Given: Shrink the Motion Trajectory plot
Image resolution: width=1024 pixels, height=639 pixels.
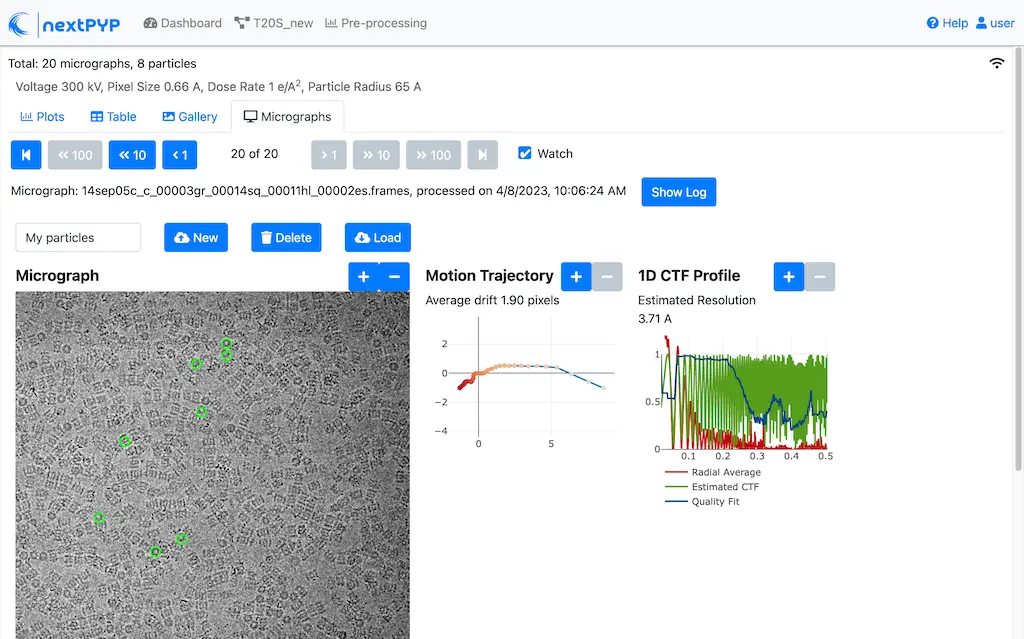Looking at the screenshot, I should pyautogui.click(x=607, y=276).
